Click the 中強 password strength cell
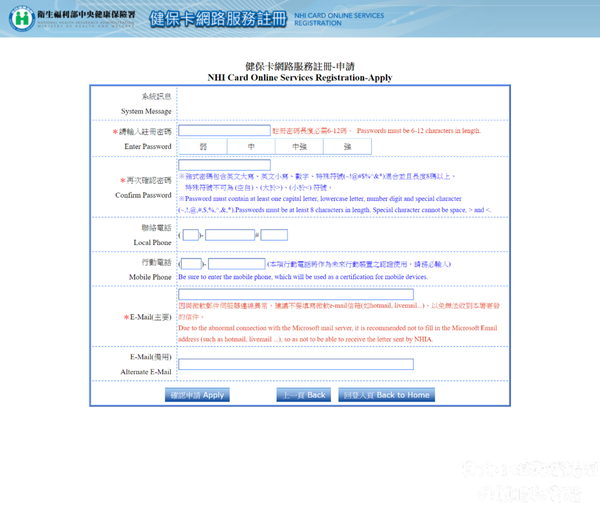This screenshot has width=600, height=510. tap(299, 147)
